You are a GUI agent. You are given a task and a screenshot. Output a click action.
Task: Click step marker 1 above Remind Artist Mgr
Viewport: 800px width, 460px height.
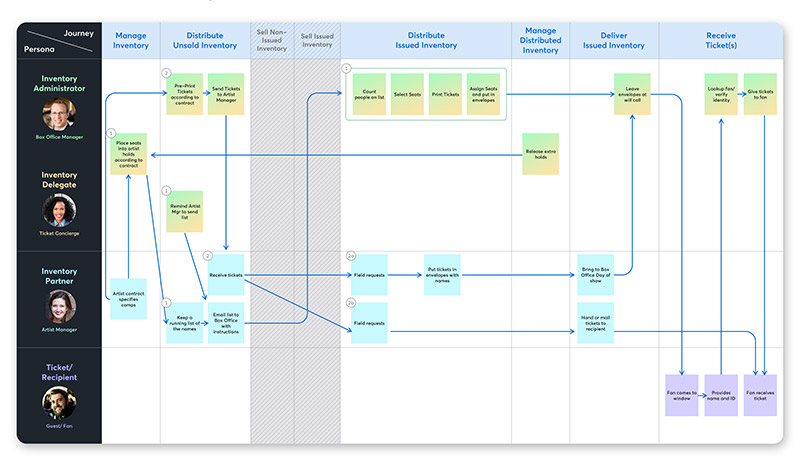(x=166, y=189)
